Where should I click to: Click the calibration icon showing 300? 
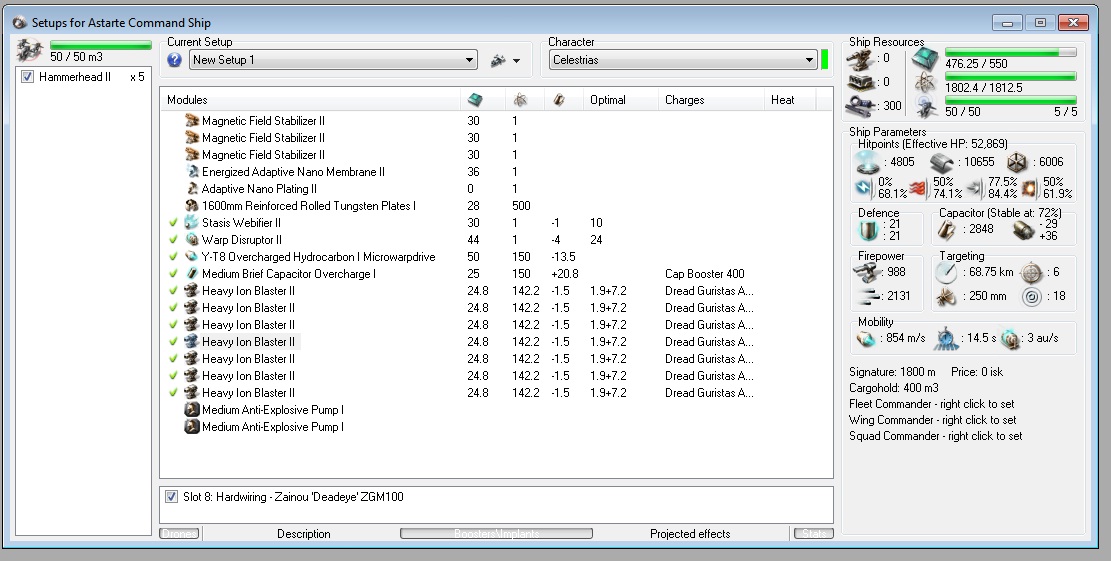tap(859, 107)
